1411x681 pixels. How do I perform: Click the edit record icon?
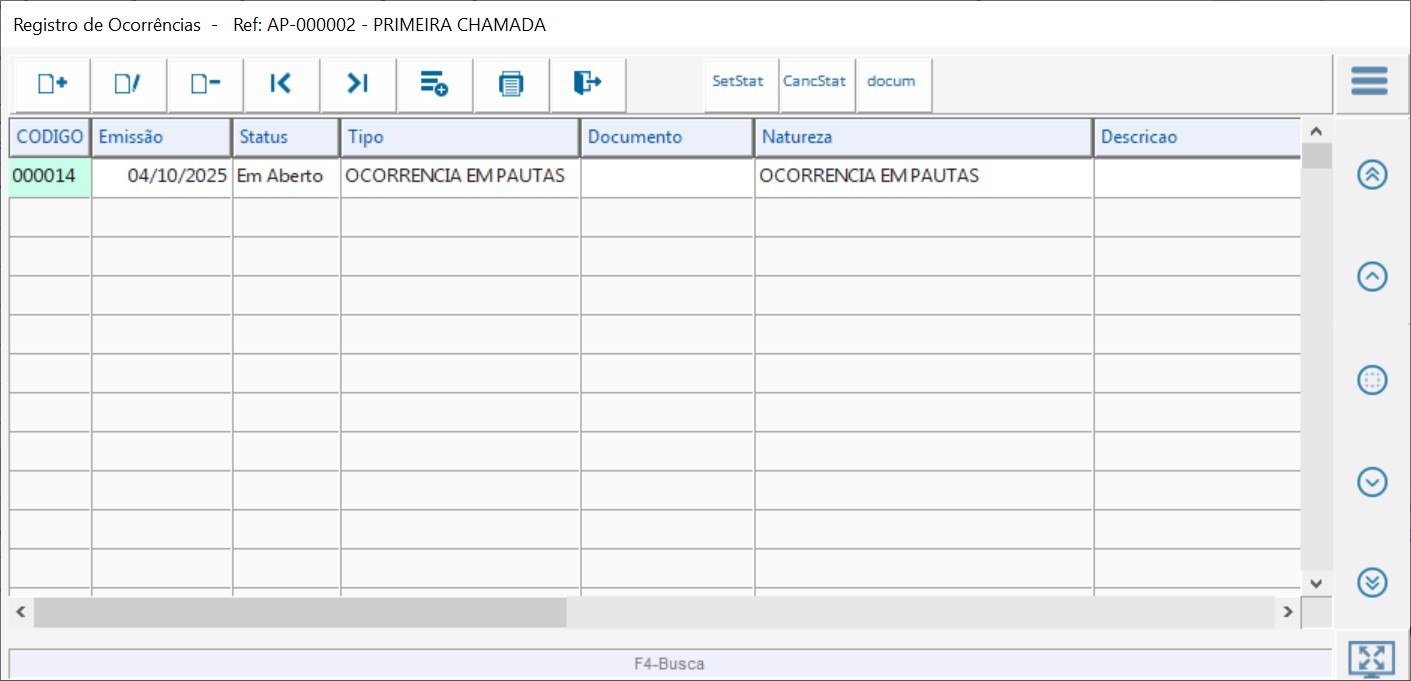pyautogui.click(x=128, y=84)
